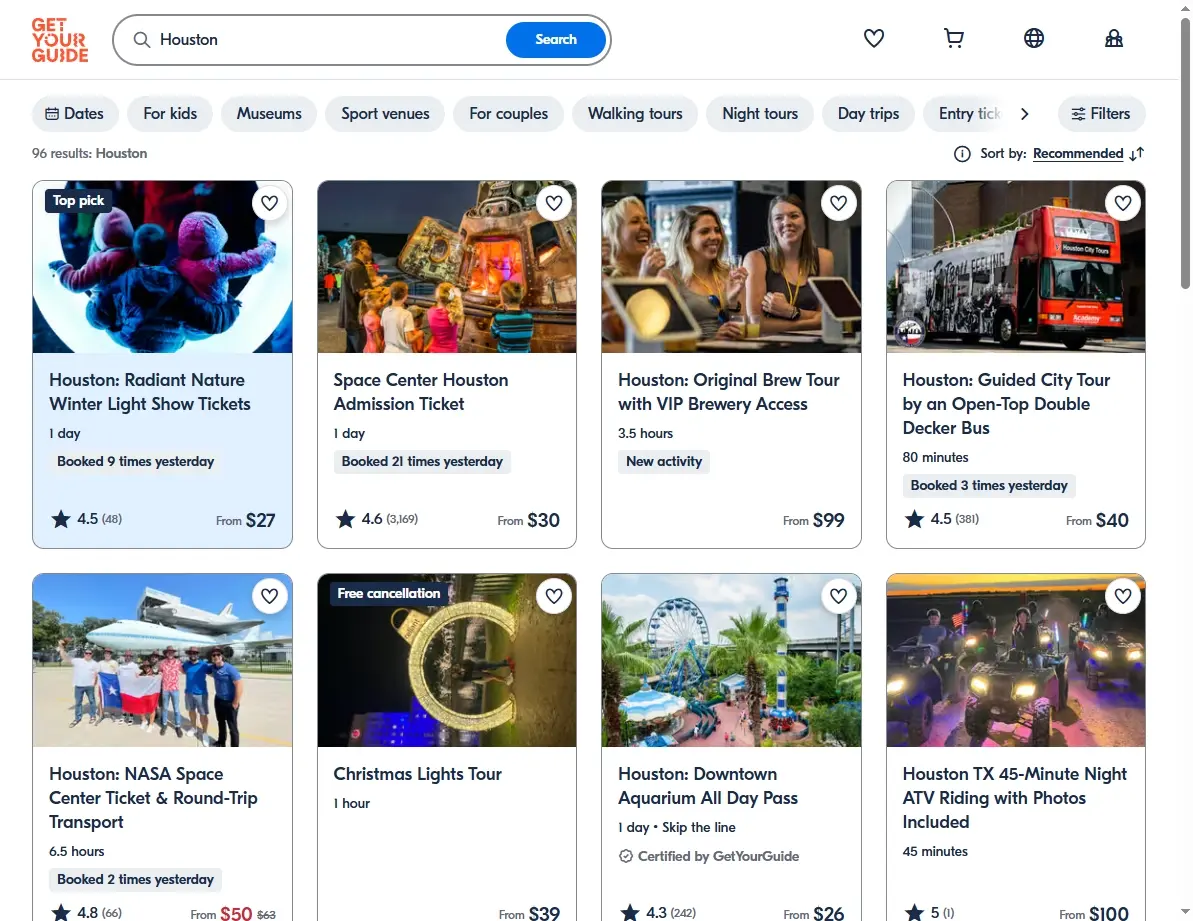The image size is (1193, 921).
Task: Favorite the Christmas Lights Tour
Action: (554, 596)
